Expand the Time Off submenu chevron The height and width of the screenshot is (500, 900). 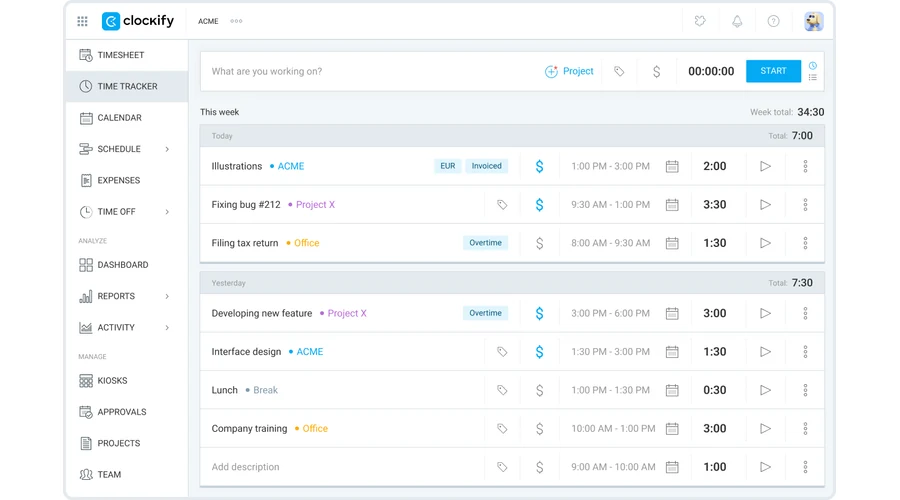pyautogui.click(x=167, y=212)
